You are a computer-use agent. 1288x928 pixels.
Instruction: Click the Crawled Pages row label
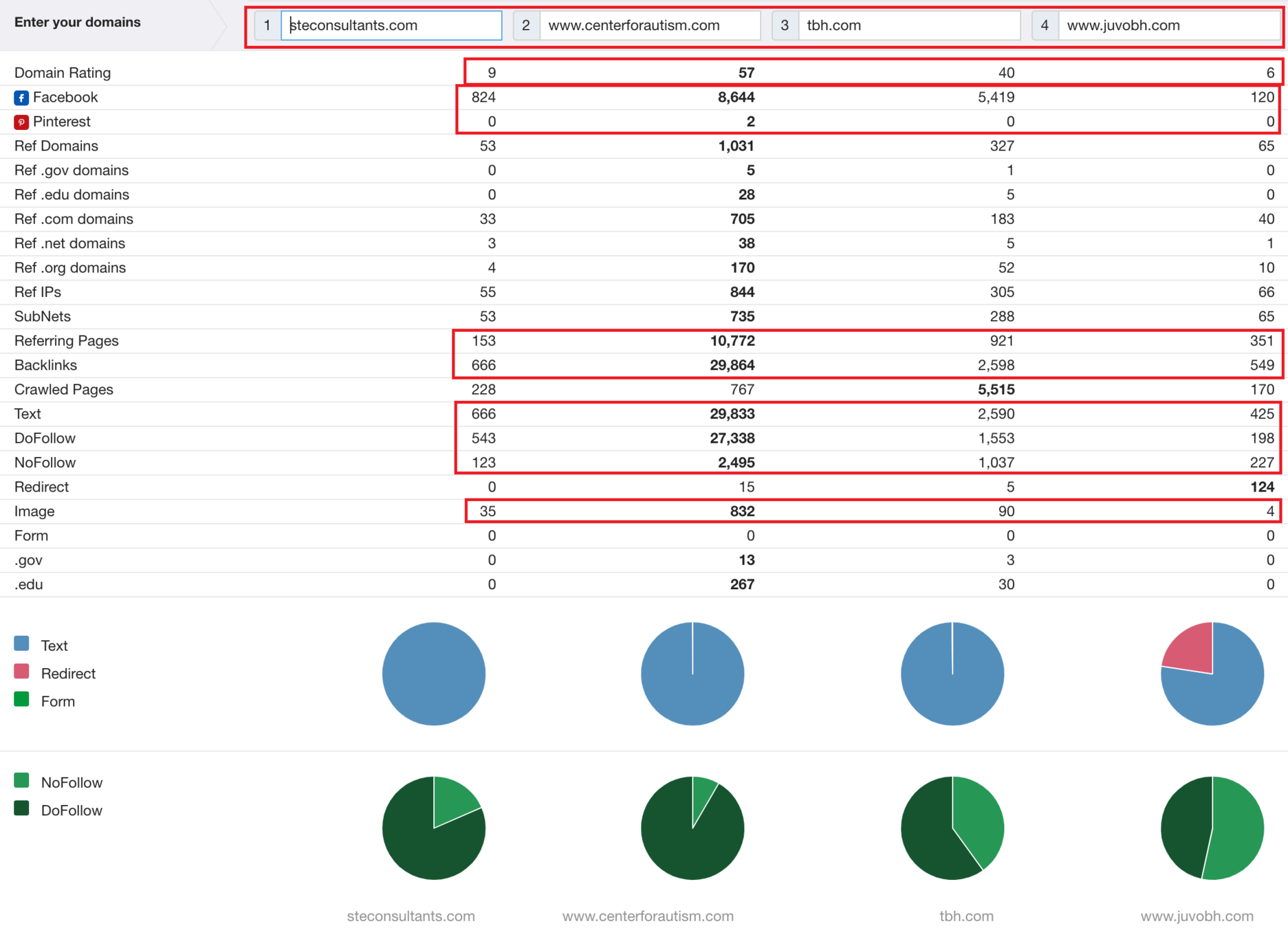click(64, 390)
